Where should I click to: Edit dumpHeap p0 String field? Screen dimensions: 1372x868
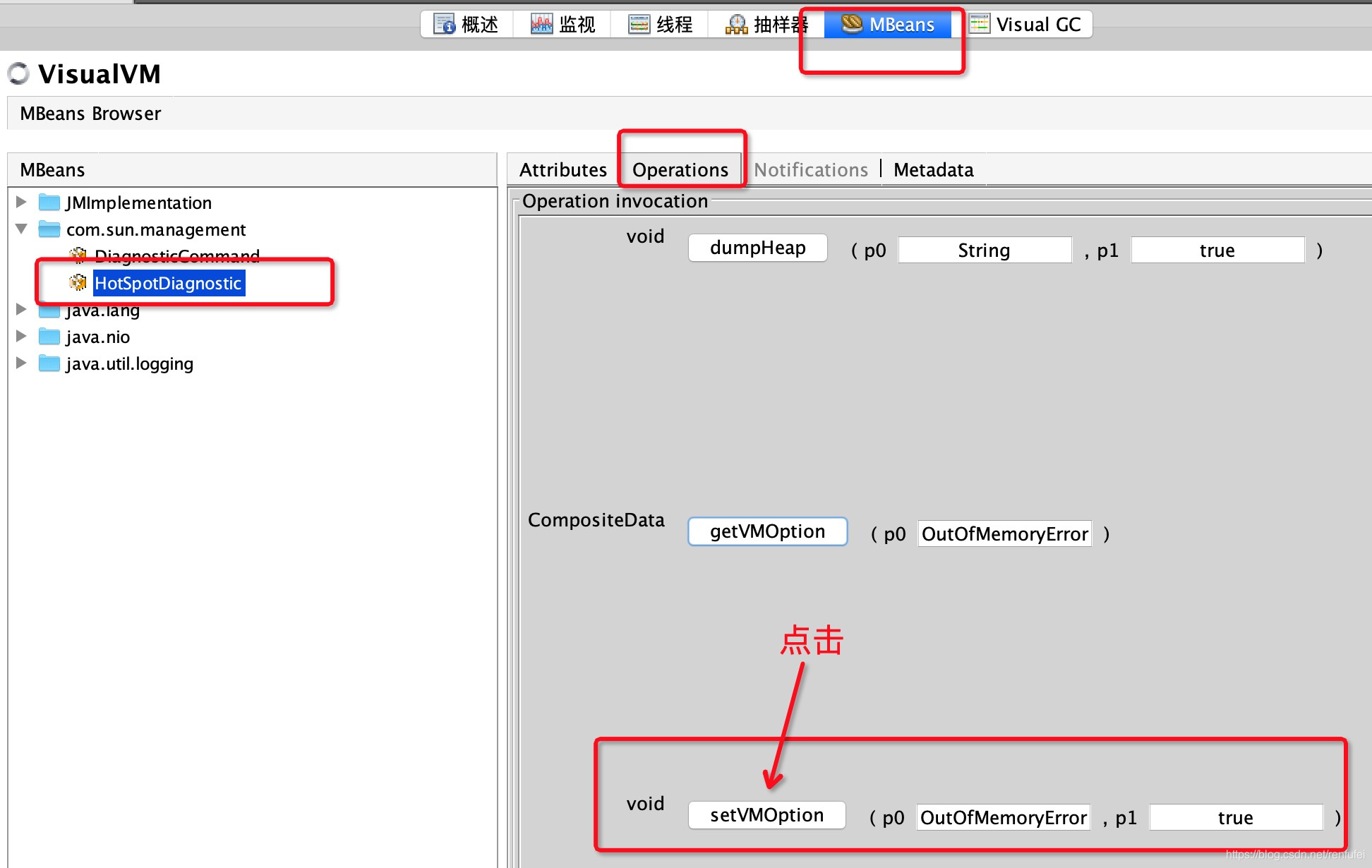click(985, 251)
